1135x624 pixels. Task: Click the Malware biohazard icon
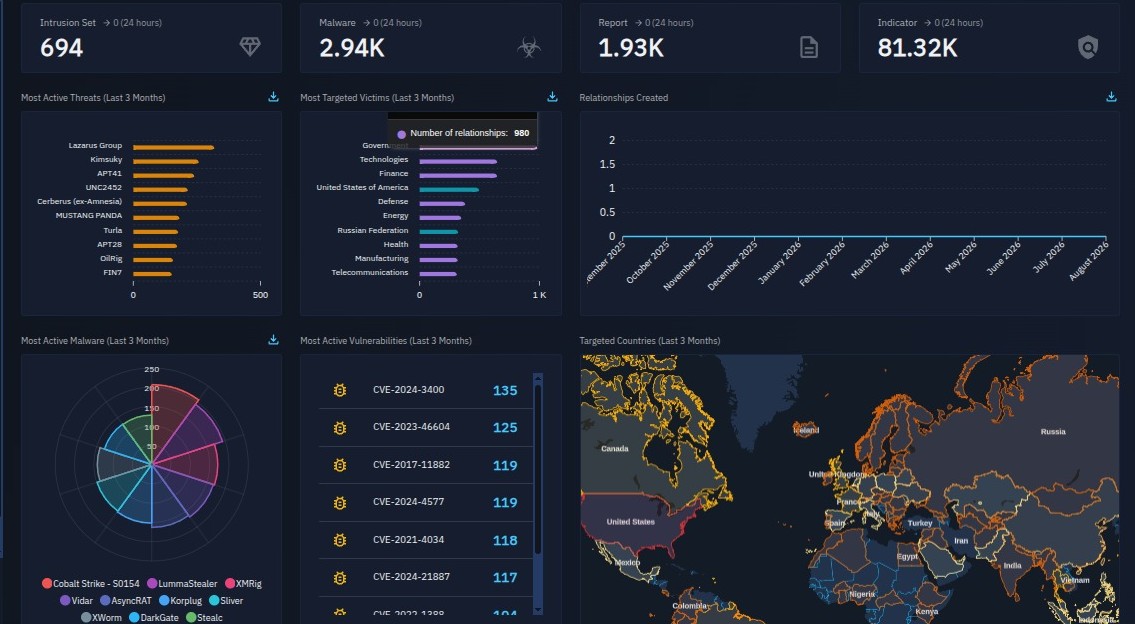[528, 48]
